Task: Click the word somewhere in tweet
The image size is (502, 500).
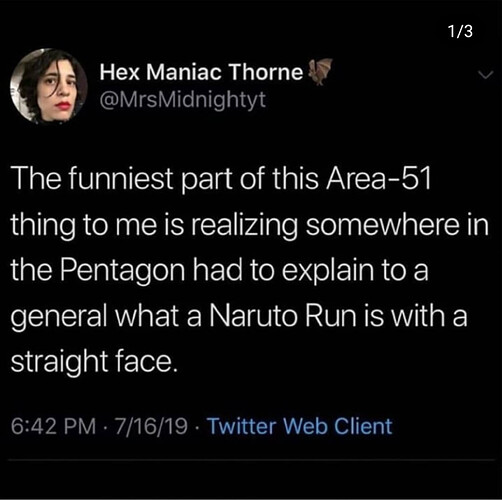Action: (x=382, y=224)
